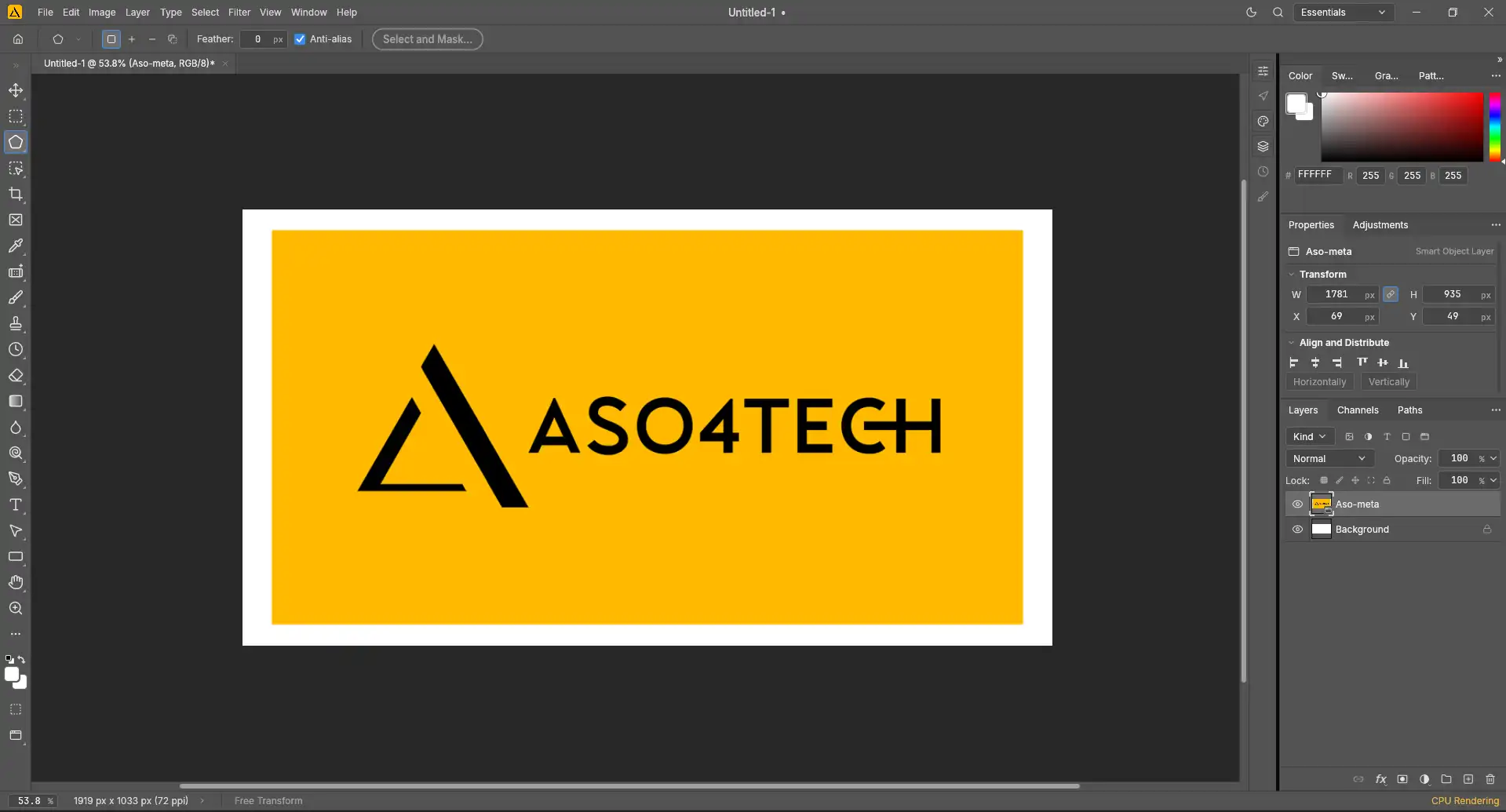Click the create new layer icon
Screen dimensions: 1506x812
pos(1468,780)
